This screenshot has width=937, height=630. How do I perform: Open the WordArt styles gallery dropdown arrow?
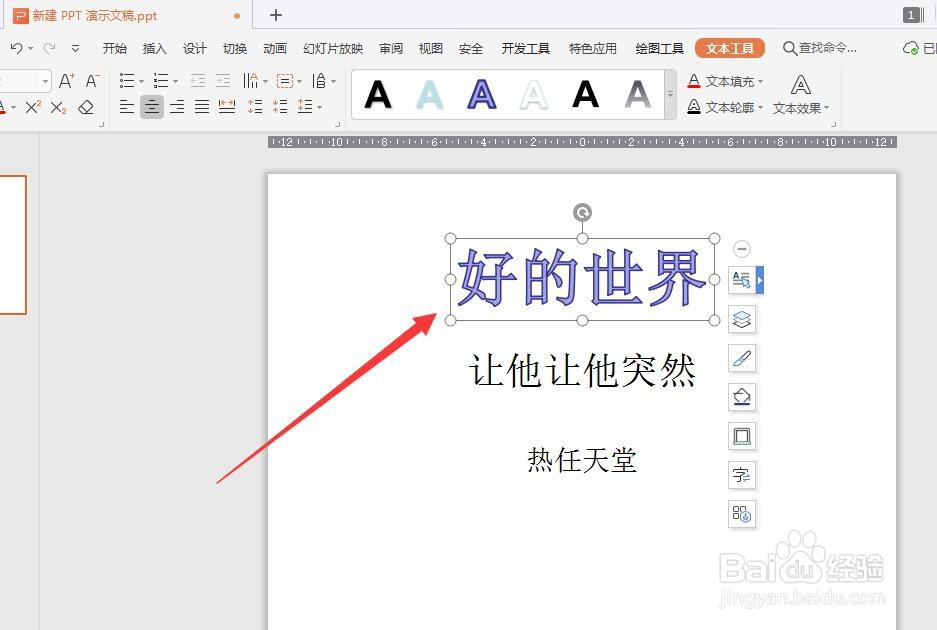pyautogui.click(x=668, y=95)
